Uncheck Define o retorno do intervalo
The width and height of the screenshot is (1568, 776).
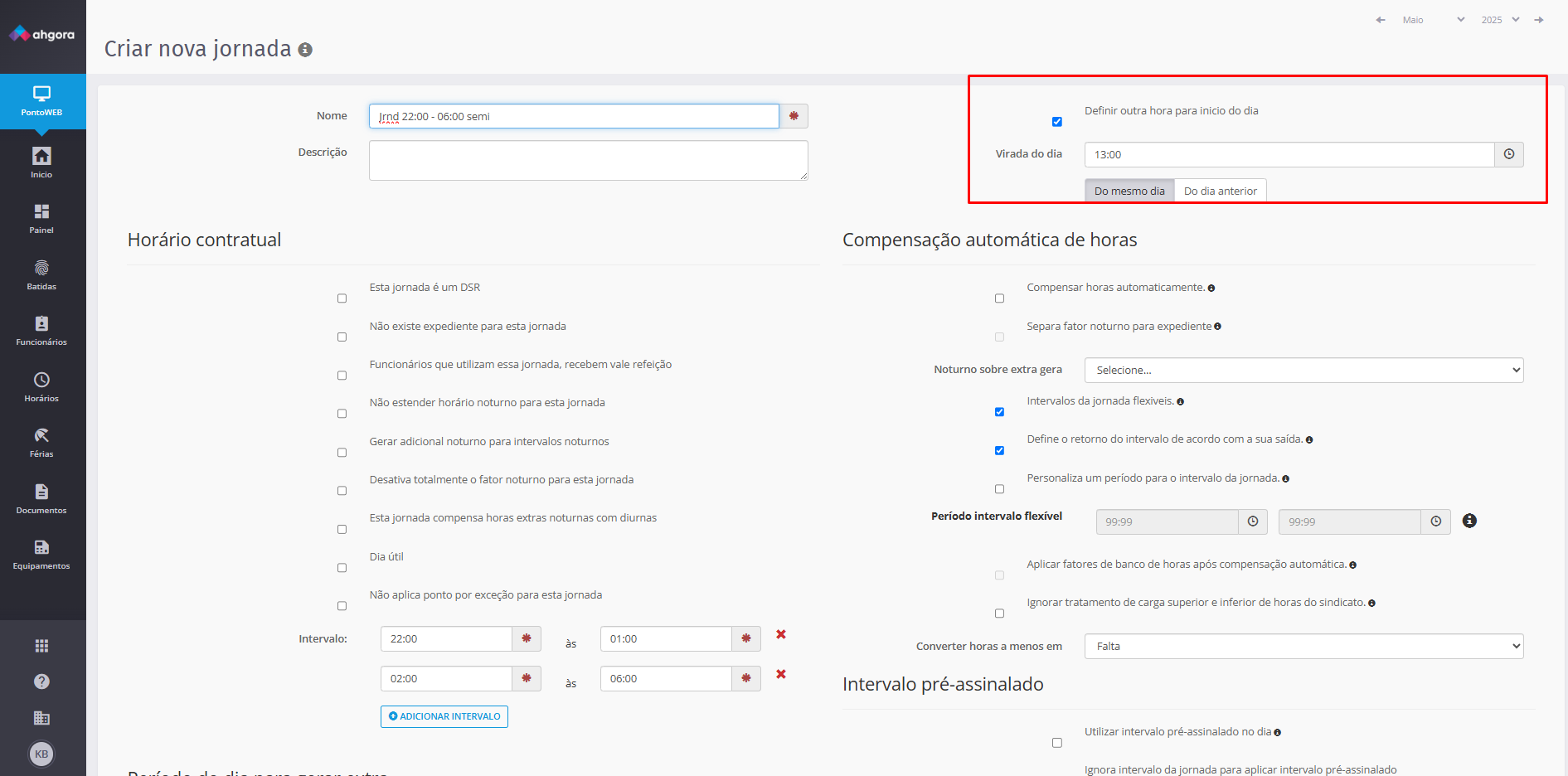999,451
